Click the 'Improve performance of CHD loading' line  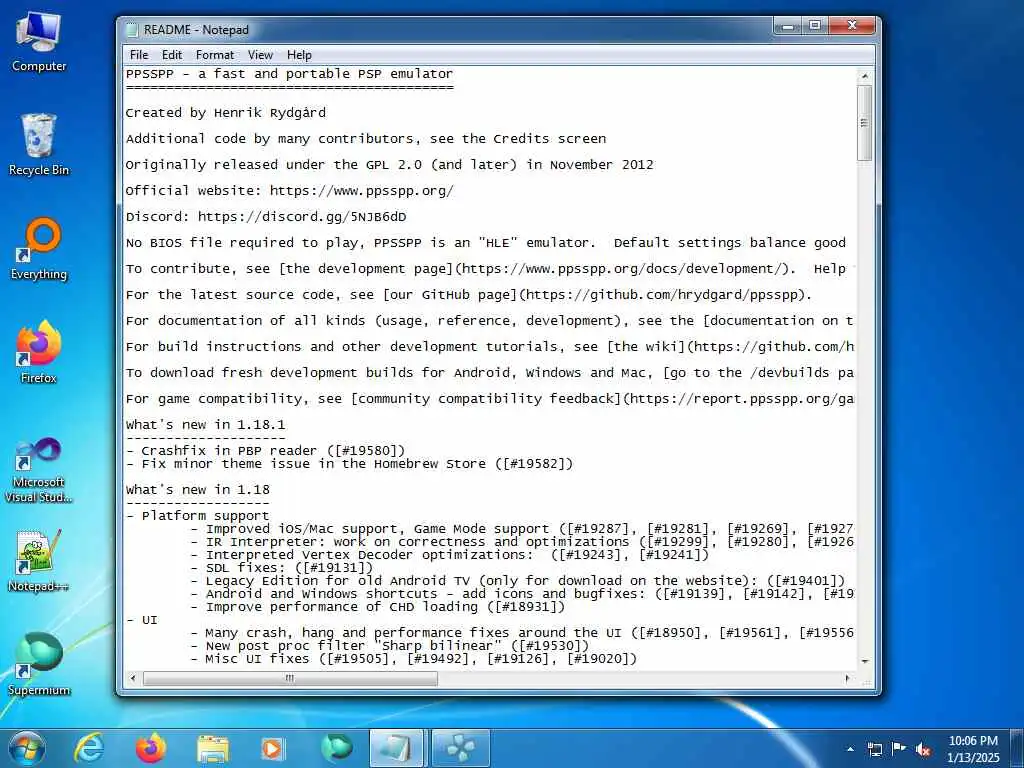pos(377,607)
